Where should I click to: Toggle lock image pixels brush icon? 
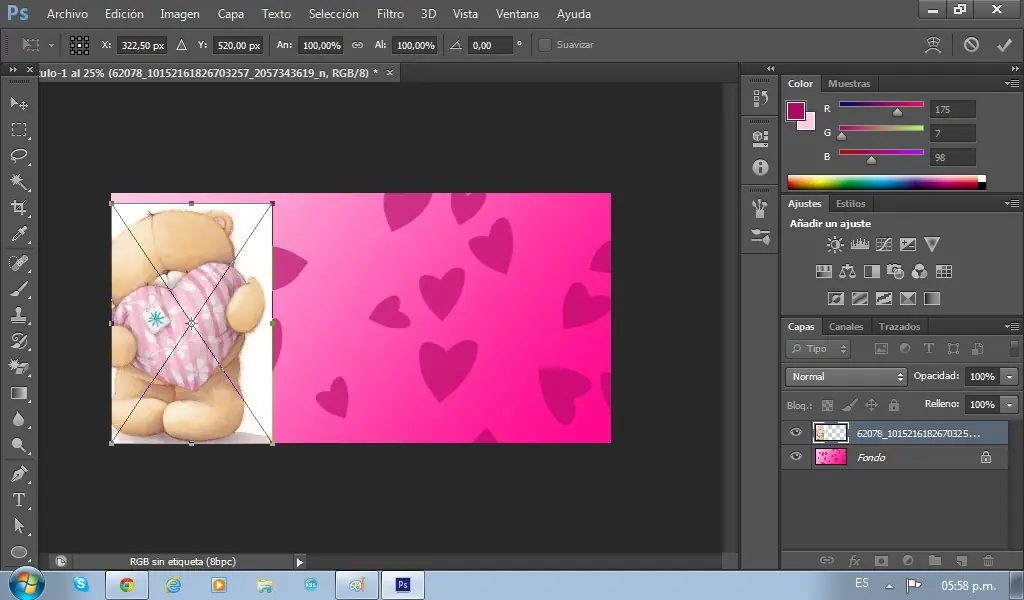pos(850,405)
